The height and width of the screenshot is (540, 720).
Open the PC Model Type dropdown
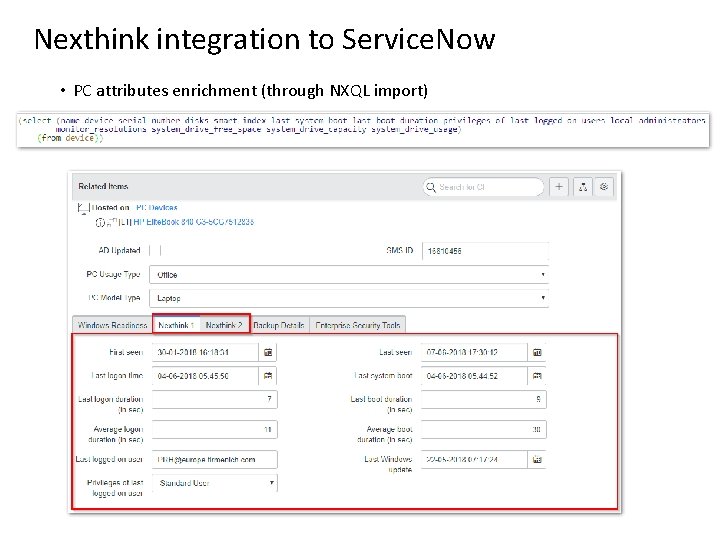click(x=349, y=298)
